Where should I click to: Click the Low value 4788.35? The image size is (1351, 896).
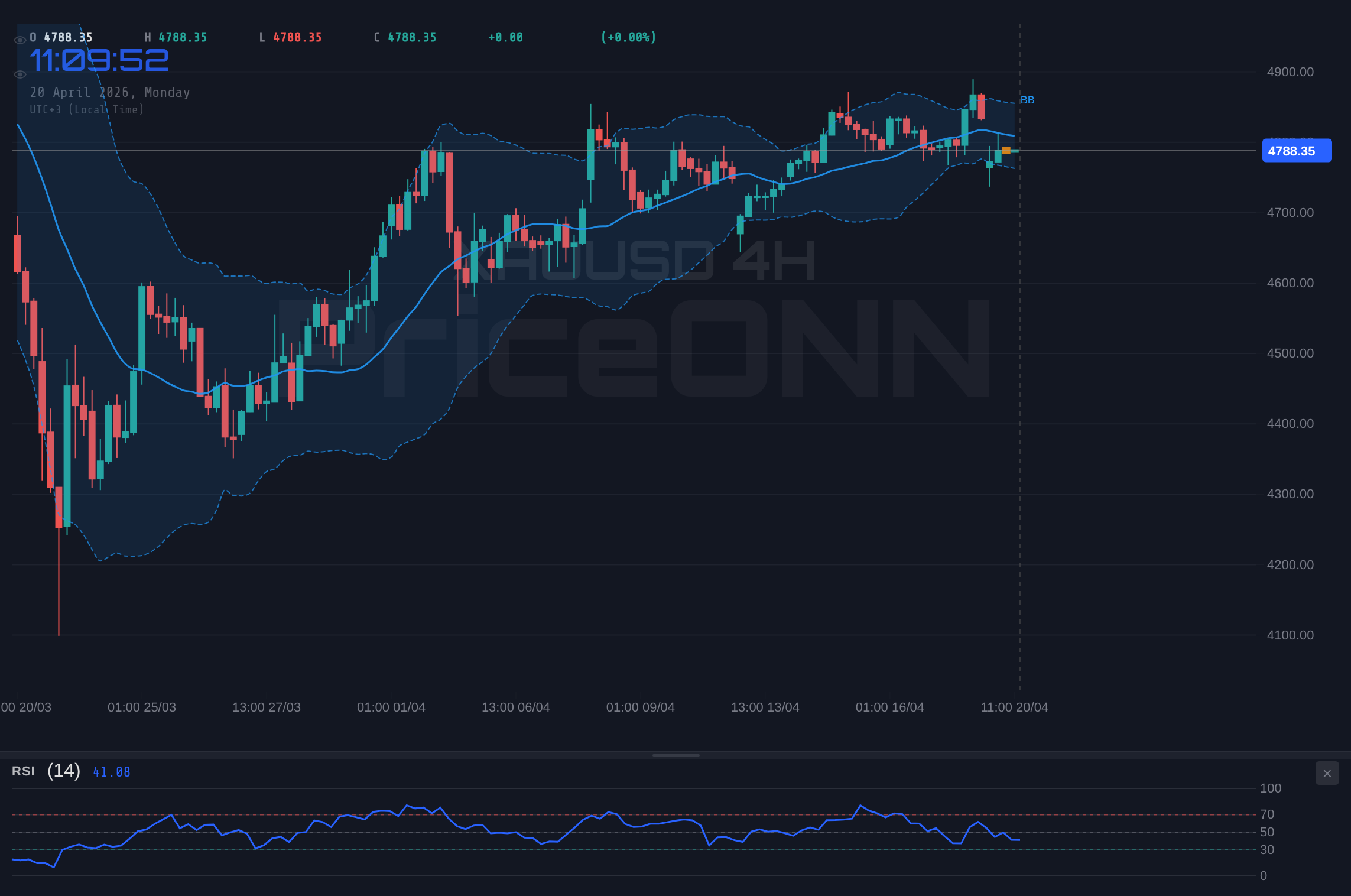click(297, 37)
